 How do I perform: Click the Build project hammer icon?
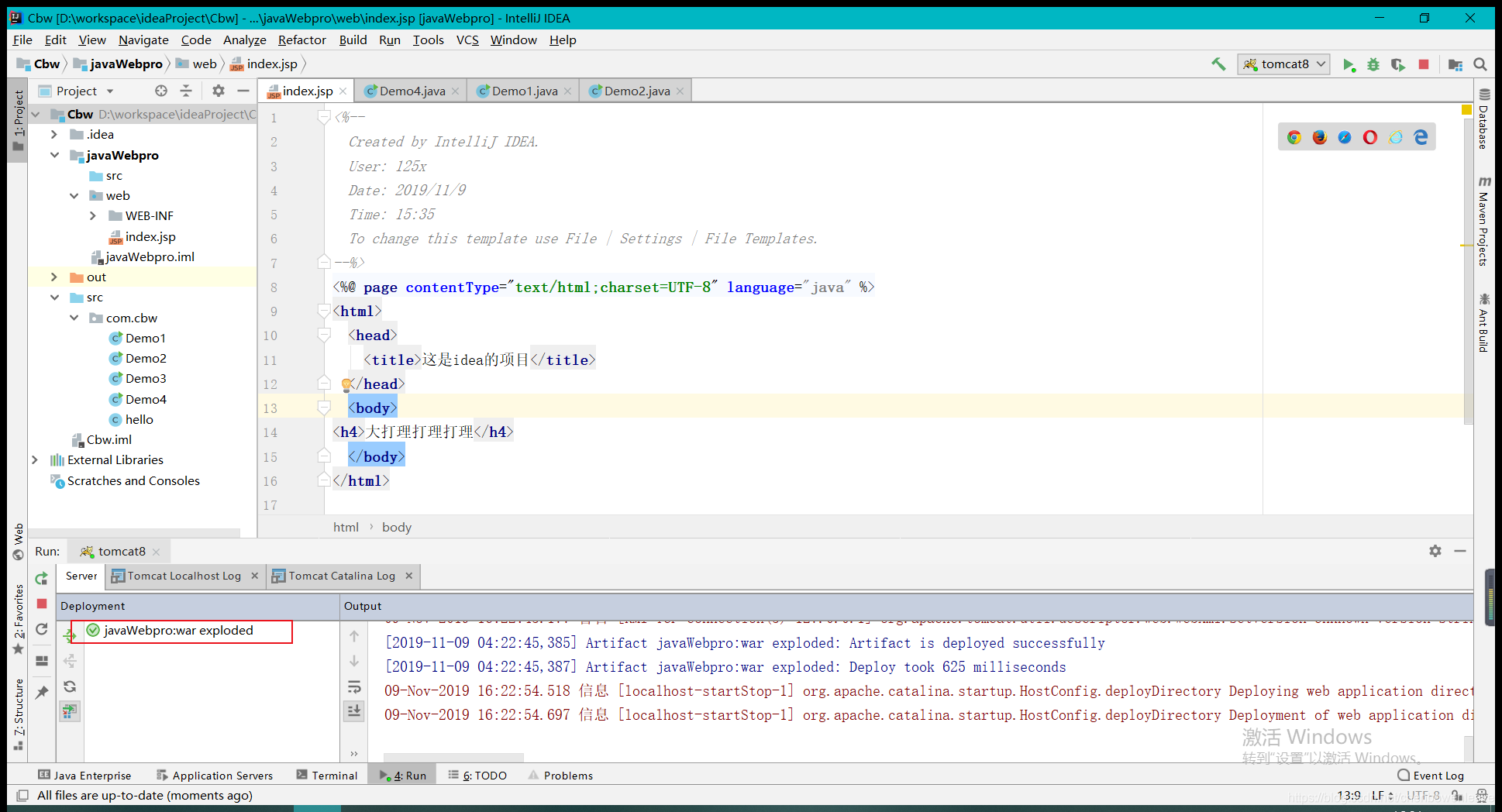click(1218, 64)
